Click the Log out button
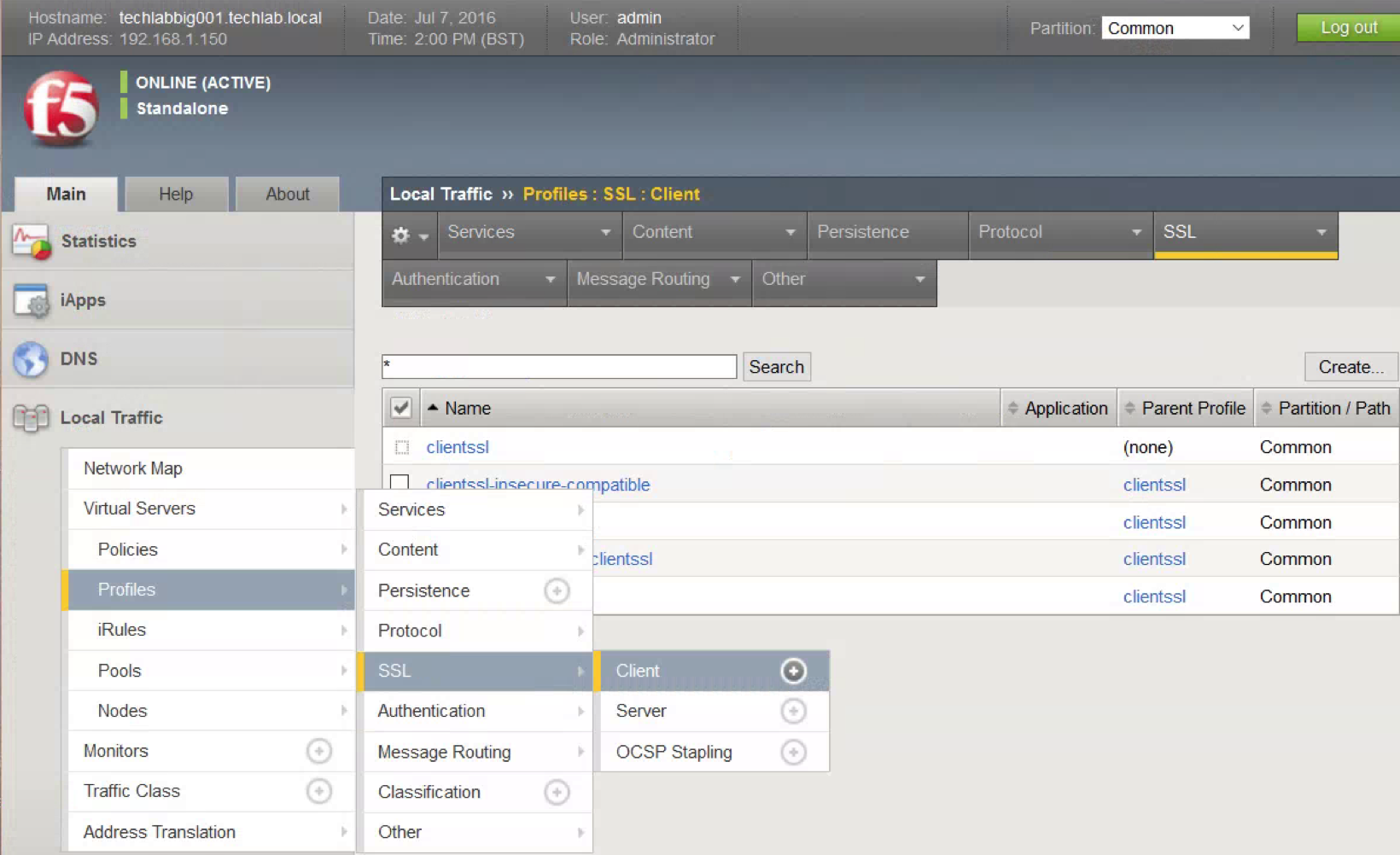This screenshot has height=855, width=1400. [1349, 27]
